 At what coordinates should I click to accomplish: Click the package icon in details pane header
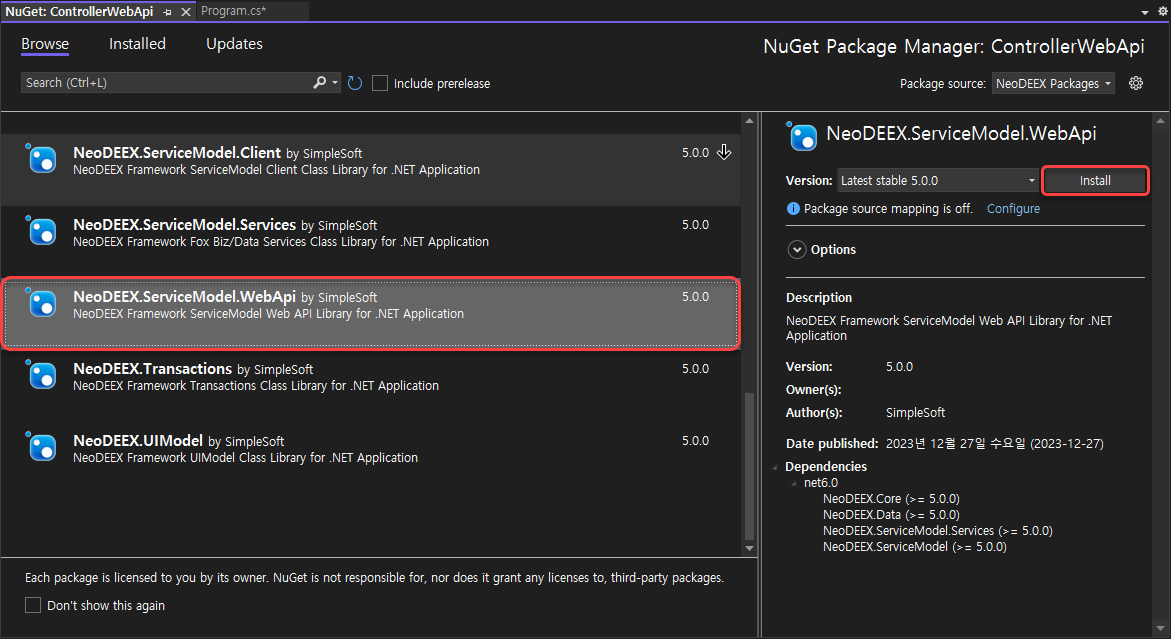802,137
